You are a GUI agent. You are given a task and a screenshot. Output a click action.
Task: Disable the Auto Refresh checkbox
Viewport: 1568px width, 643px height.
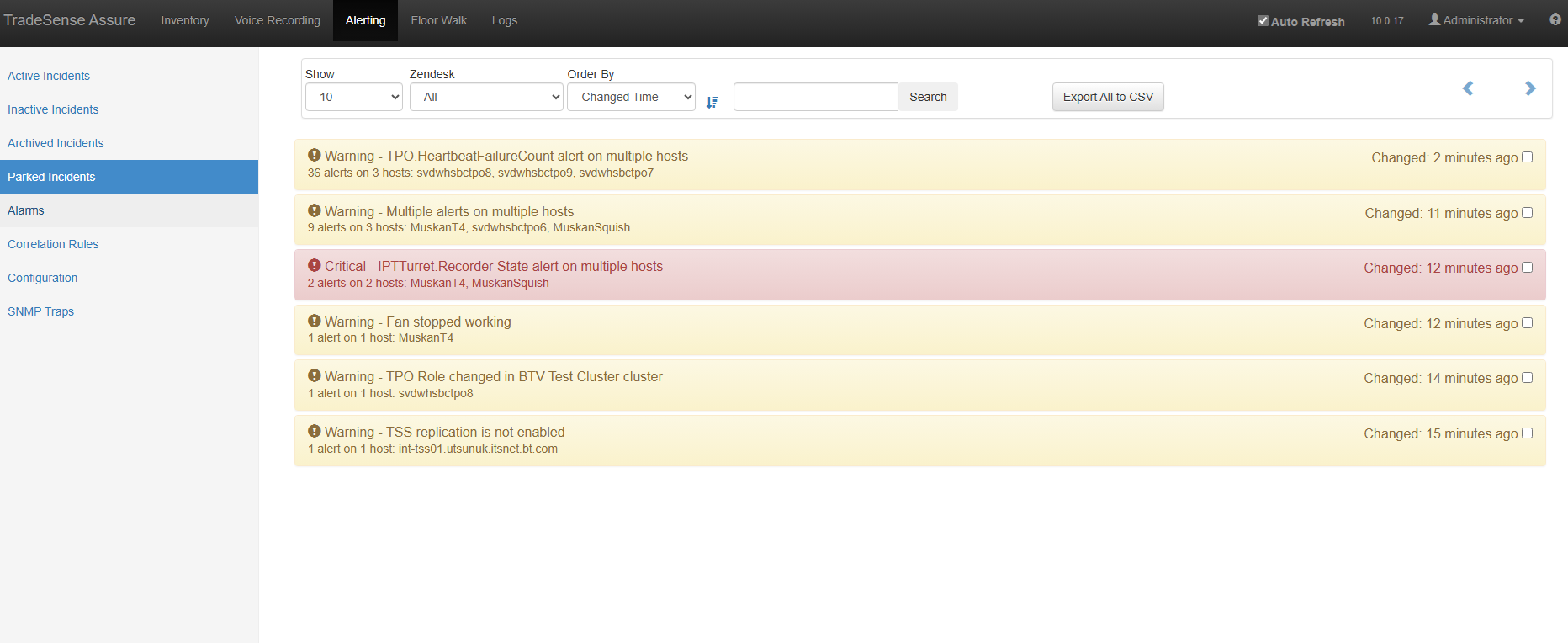coord(1263,21)
